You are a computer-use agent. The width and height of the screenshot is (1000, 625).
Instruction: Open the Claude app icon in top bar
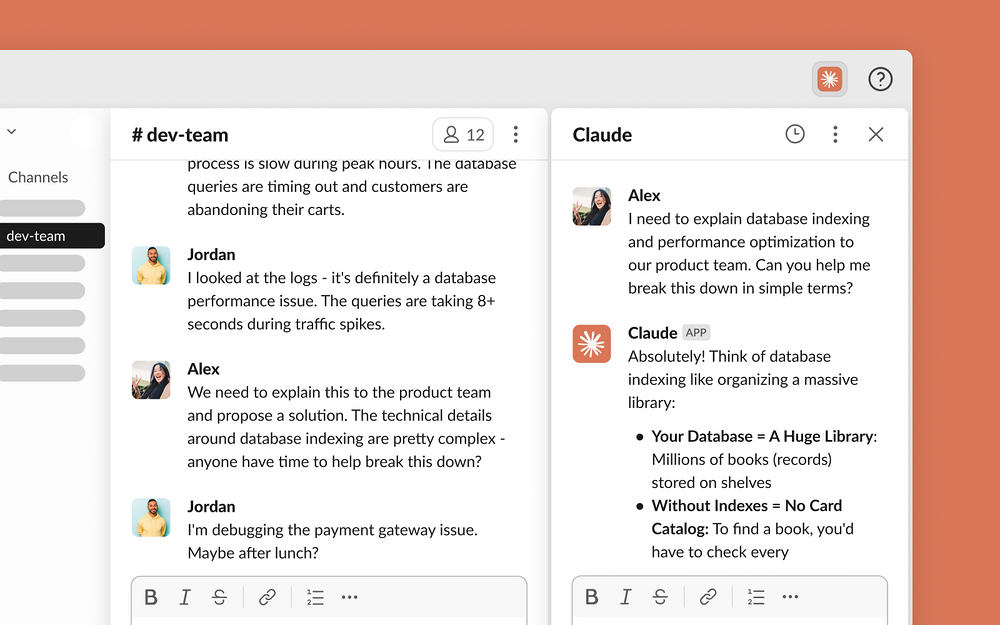pyautogui.click(x=829, y=79)
